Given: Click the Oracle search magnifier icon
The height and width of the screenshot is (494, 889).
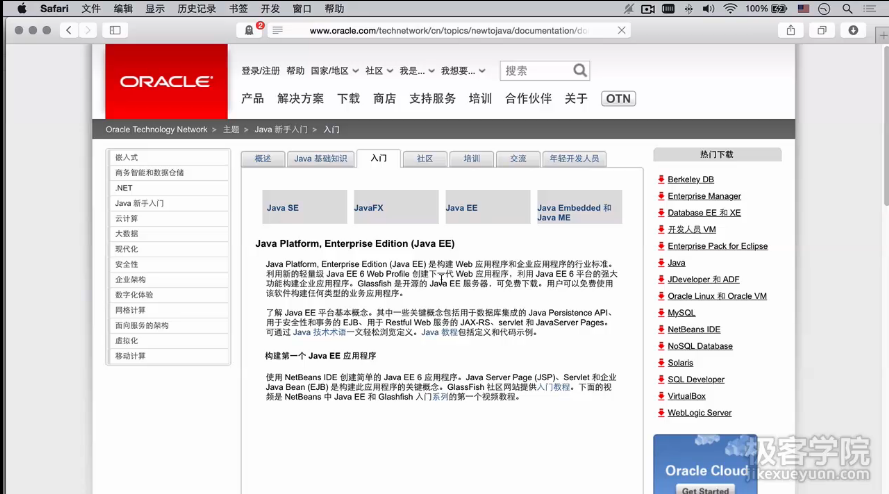Looking at the screenshot, I should (579, 70).
